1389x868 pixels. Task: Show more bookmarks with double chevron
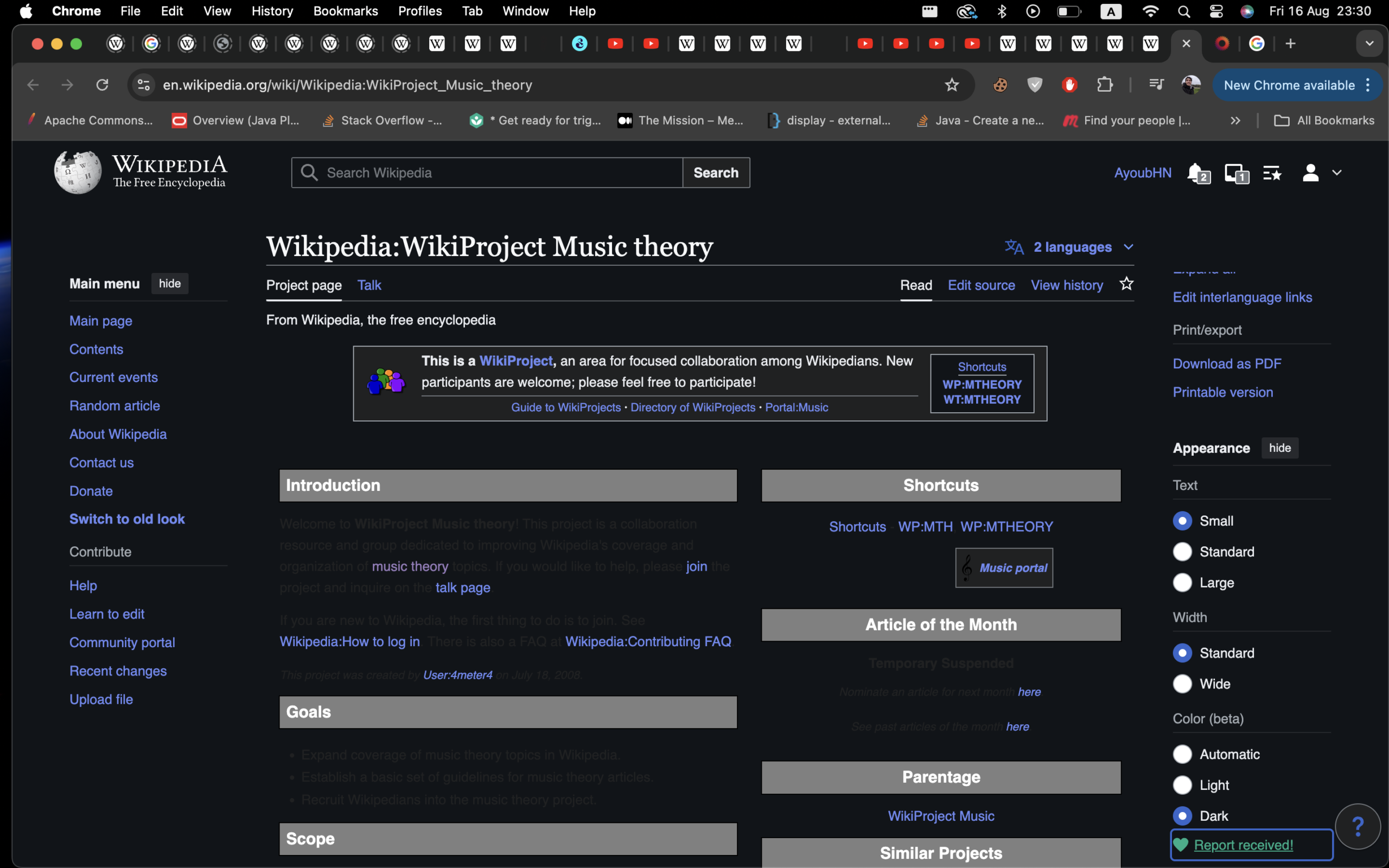tap(1235, 120)
